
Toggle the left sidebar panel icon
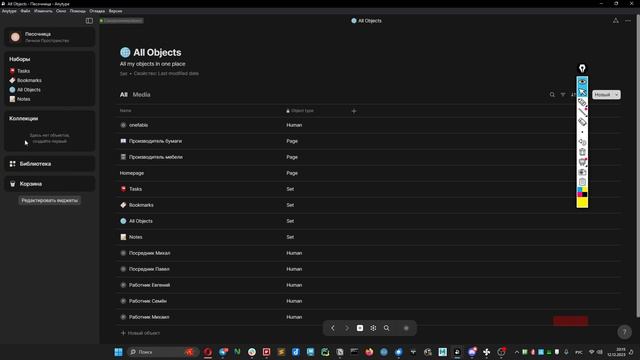89,20
